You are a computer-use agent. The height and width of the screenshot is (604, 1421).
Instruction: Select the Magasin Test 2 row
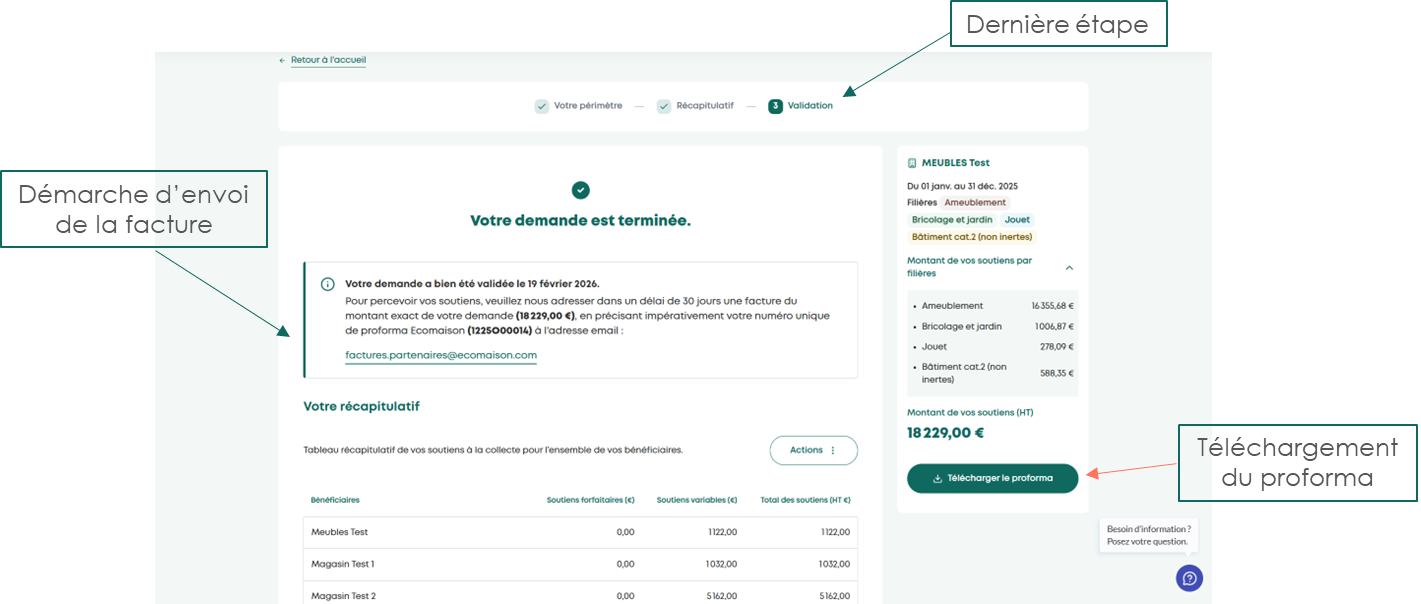580,595
